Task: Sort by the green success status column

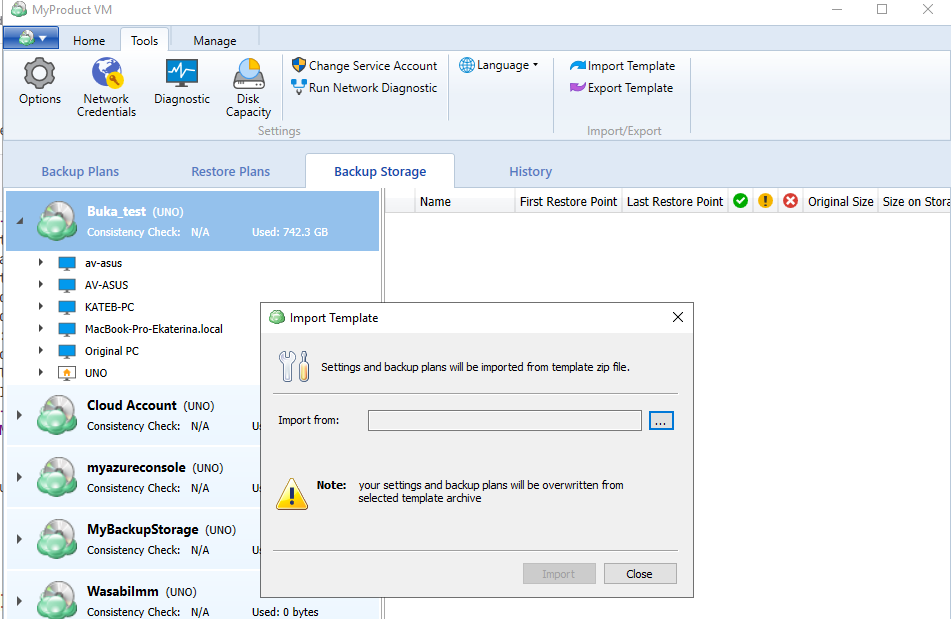Action: (x=740, y=201)
